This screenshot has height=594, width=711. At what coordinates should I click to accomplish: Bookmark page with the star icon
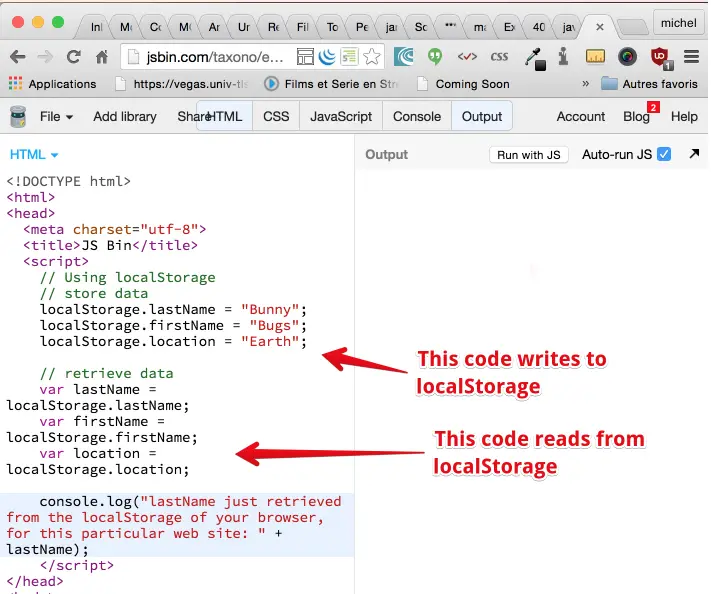click(371, 57)
